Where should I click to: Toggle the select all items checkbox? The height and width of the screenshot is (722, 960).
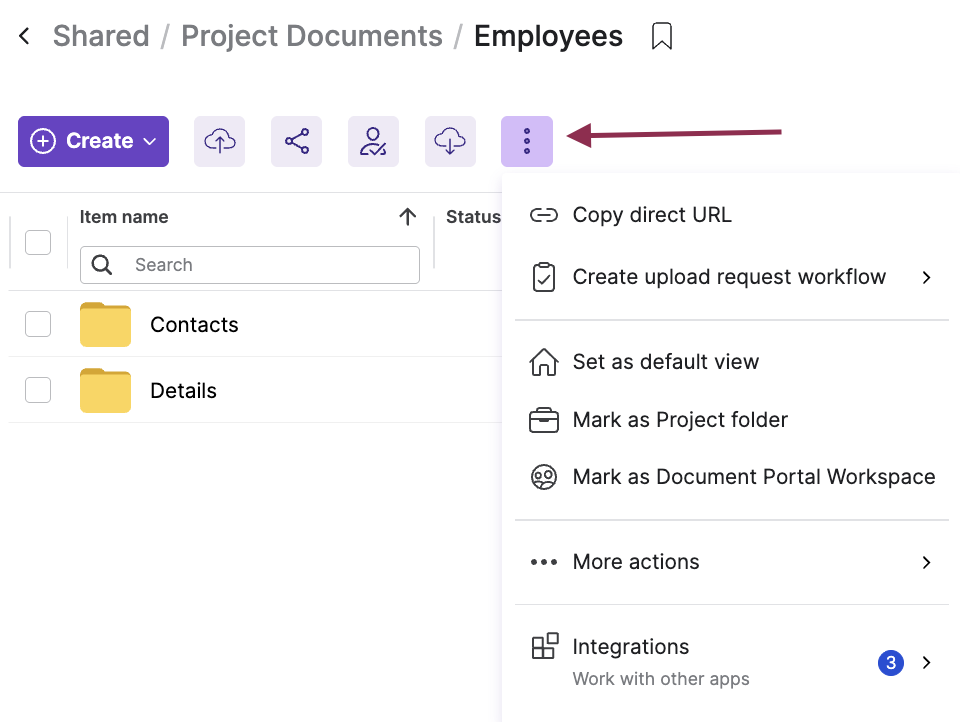(38, 242)
